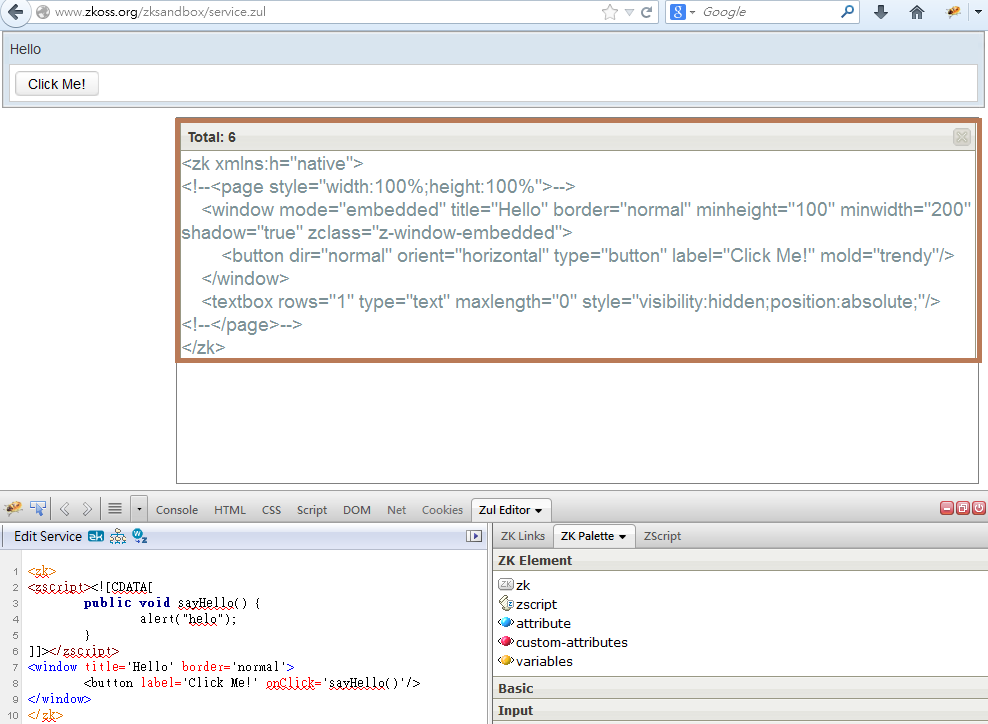Switch to the ZScript side tab
988x724 pixels.
tap(662, 536)
